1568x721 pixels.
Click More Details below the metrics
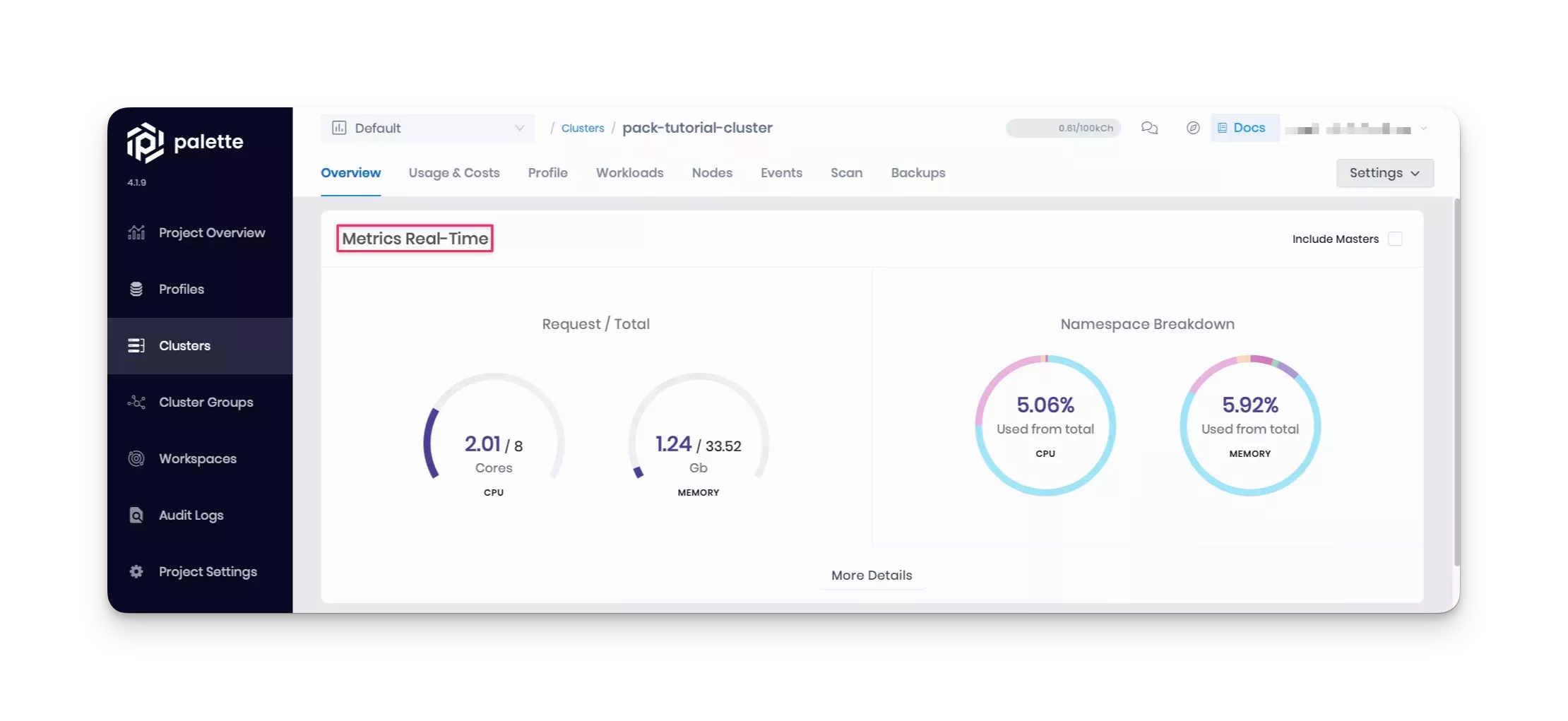click(x=872, y=576)
